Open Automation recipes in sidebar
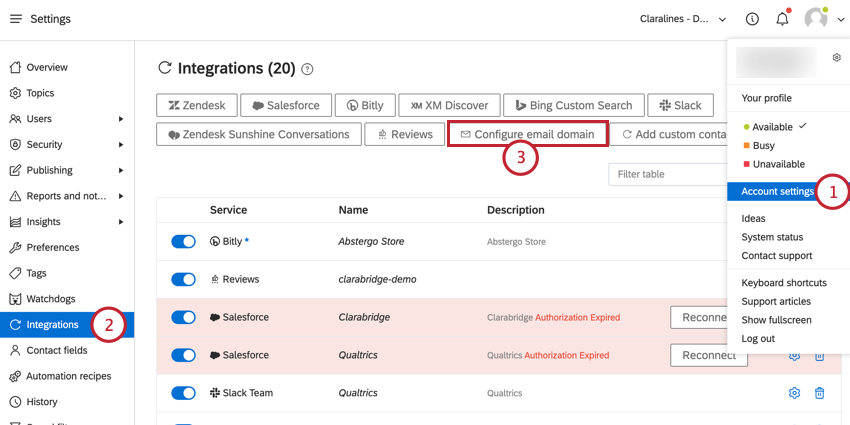 point(67,376)
